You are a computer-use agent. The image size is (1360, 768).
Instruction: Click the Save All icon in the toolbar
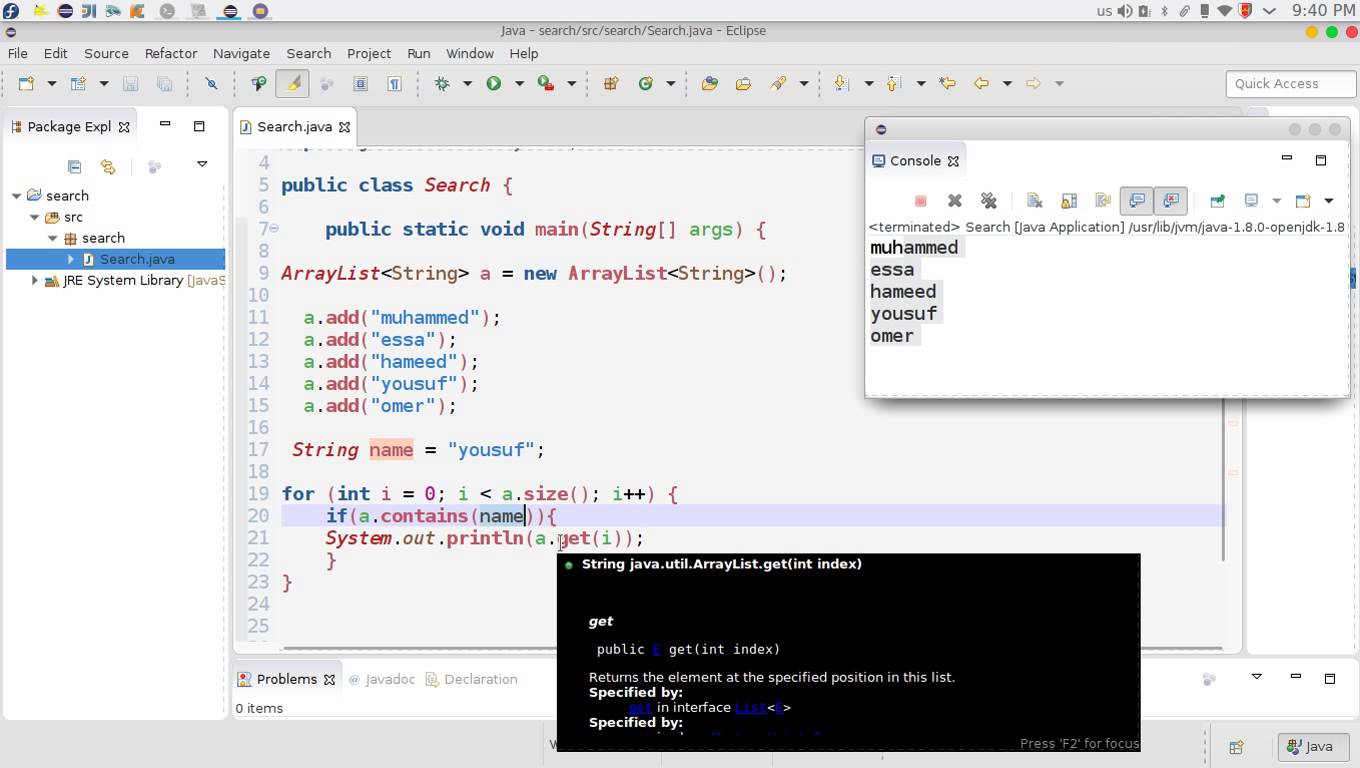pos(164,84)
